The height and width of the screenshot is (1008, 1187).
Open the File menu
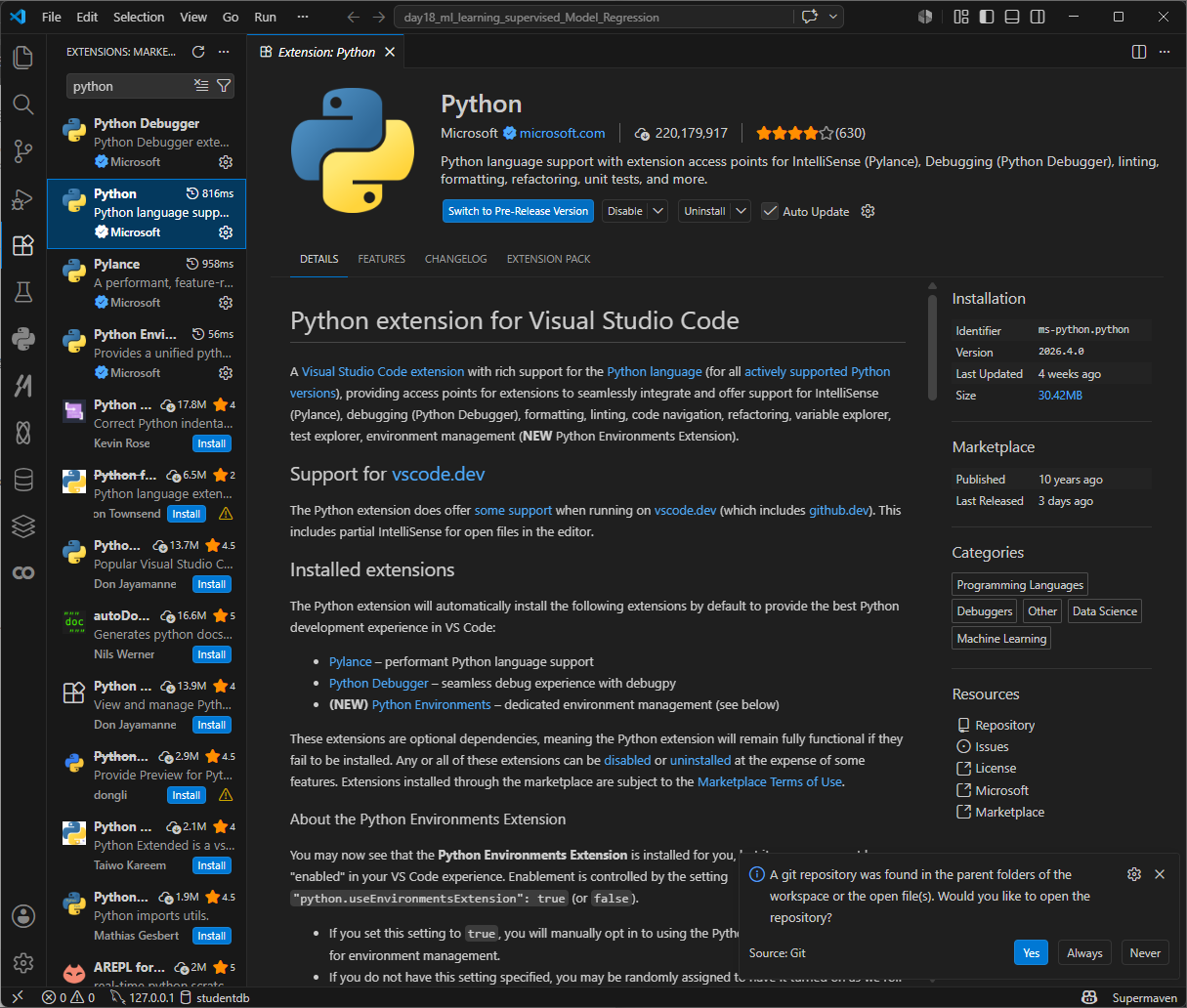[x=52, y=17]
